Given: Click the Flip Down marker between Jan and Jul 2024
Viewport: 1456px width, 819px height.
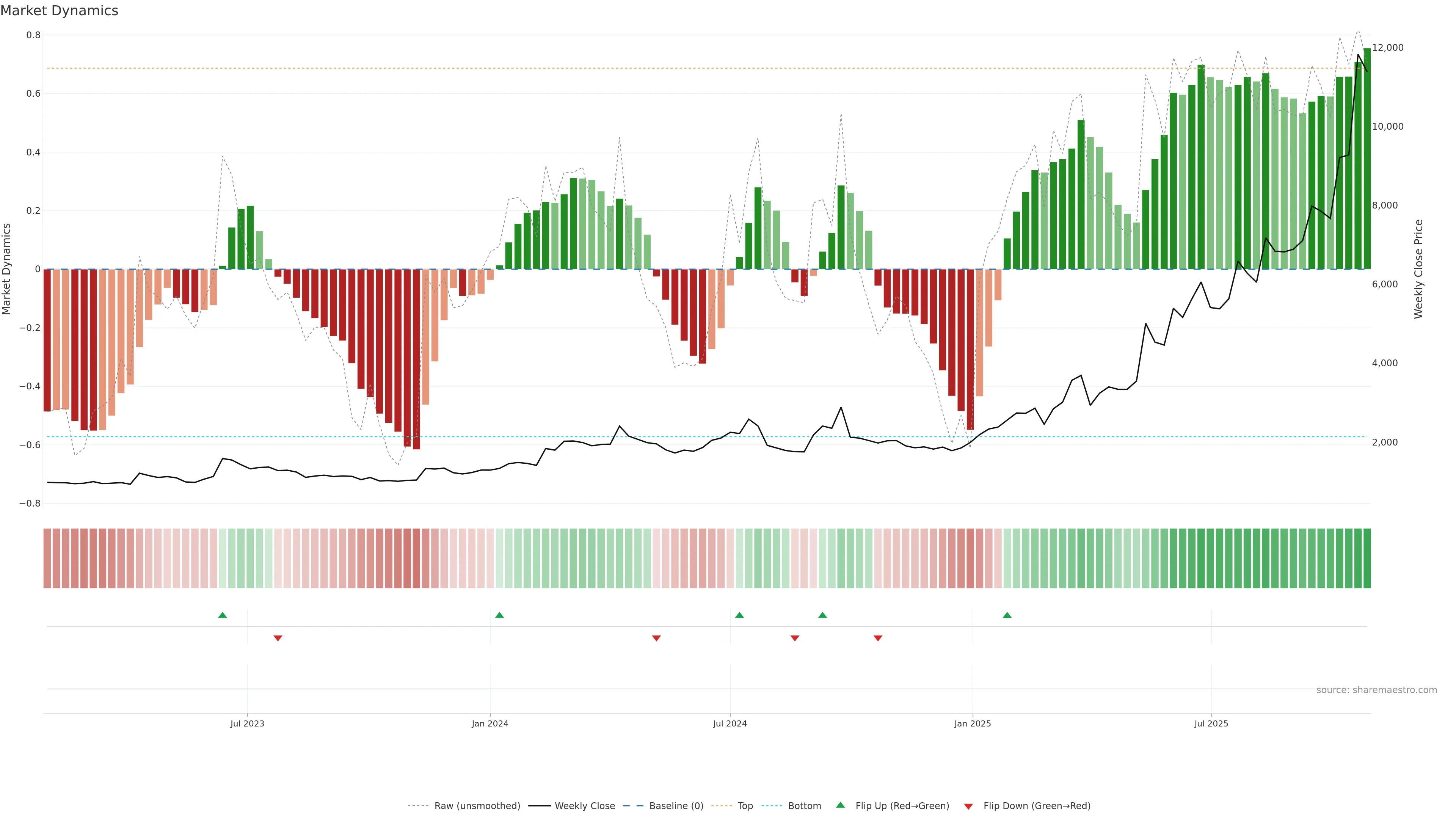Looking at the screenshot, I should [656, 638].
